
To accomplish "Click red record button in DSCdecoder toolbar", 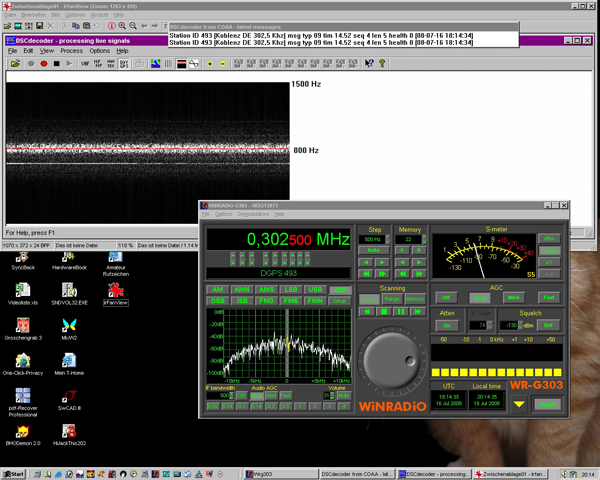I will point(44,64).
